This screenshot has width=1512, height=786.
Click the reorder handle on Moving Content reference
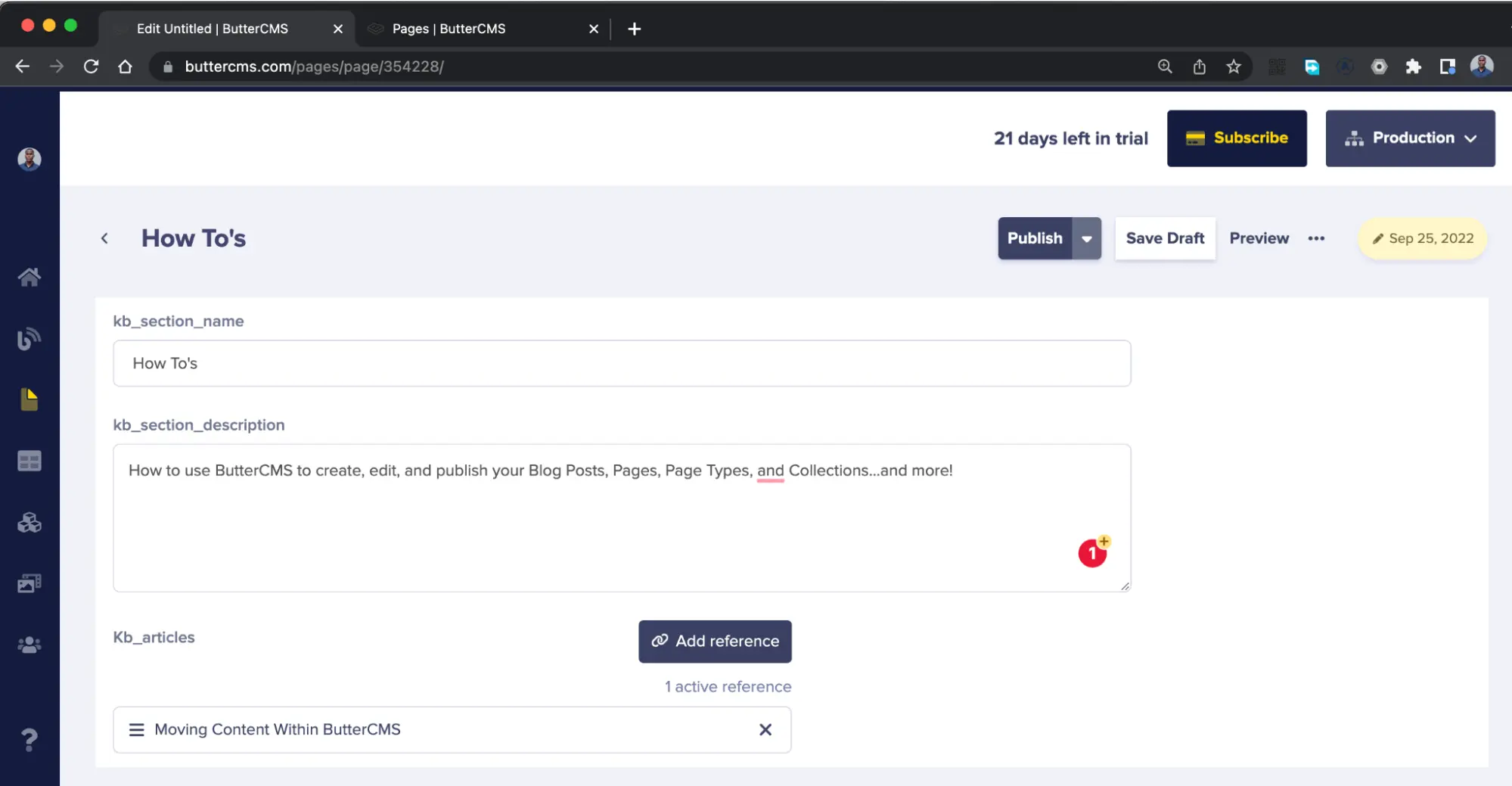pos(136,729)
